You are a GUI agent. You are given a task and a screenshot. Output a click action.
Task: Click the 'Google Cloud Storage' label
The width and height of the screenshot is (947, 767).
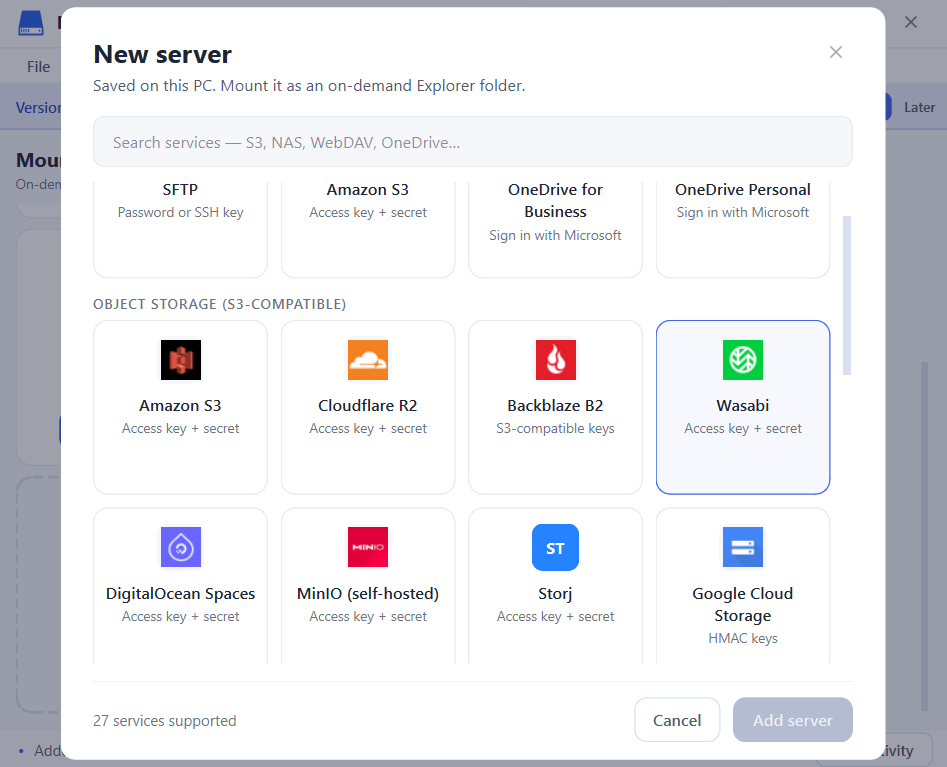point(743,605)
